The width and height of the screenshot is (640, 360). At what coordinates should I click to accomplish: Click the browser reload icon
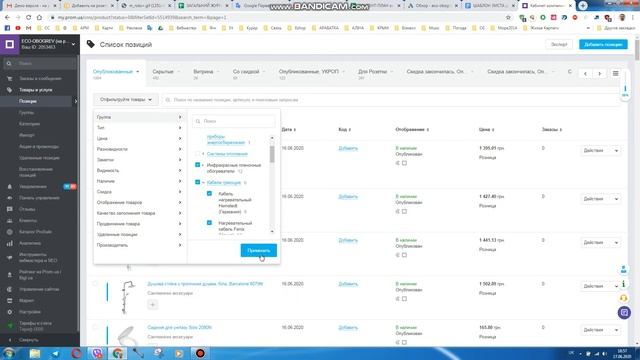pos(29,18)
